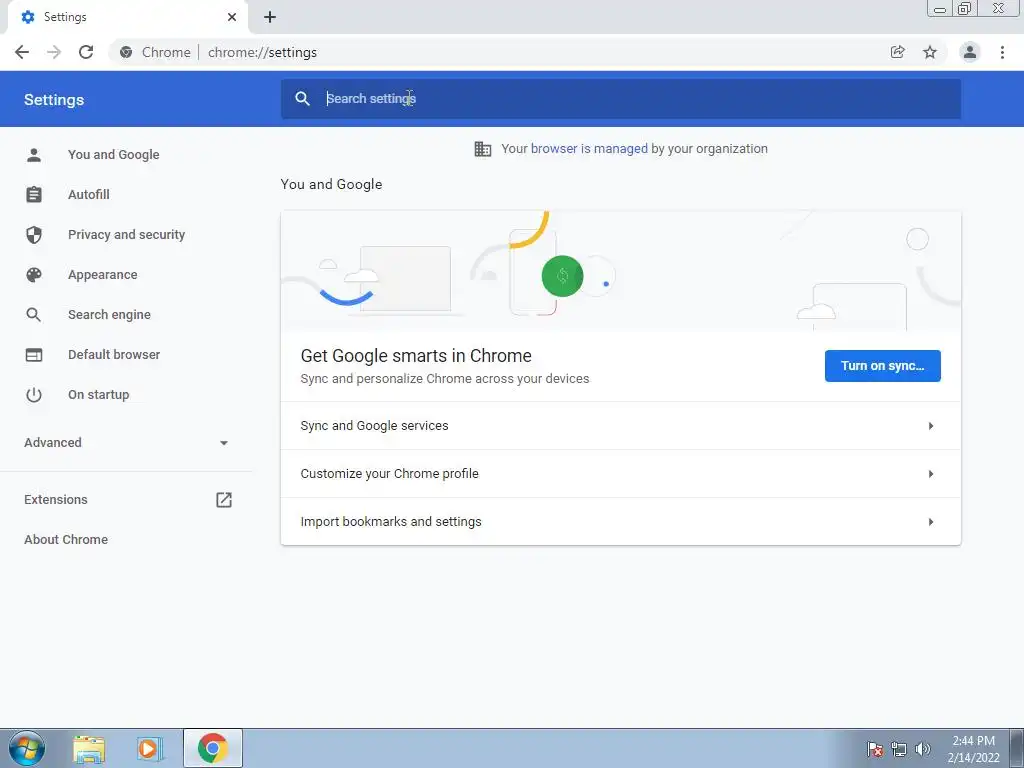Open About Chrome page
The width and height of the screenshot is (1024, 768).
point(66,539)
